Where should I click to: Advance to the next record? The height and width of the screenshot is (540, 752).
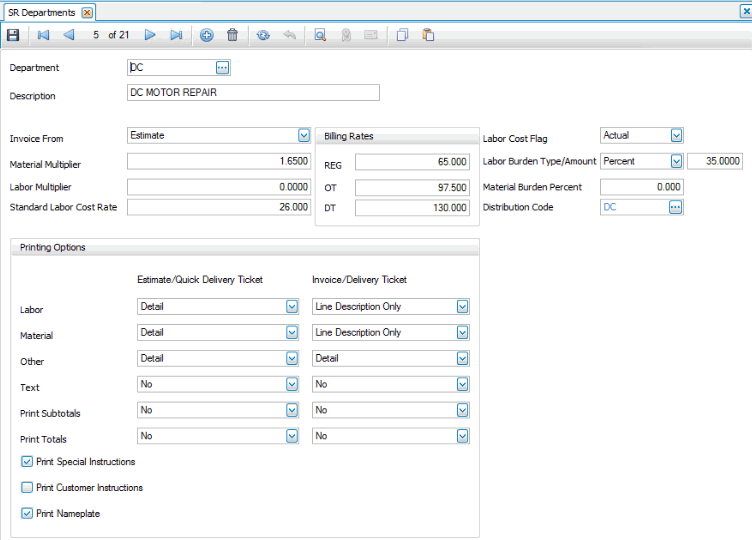pyautogui.click(x=150, y=35)
